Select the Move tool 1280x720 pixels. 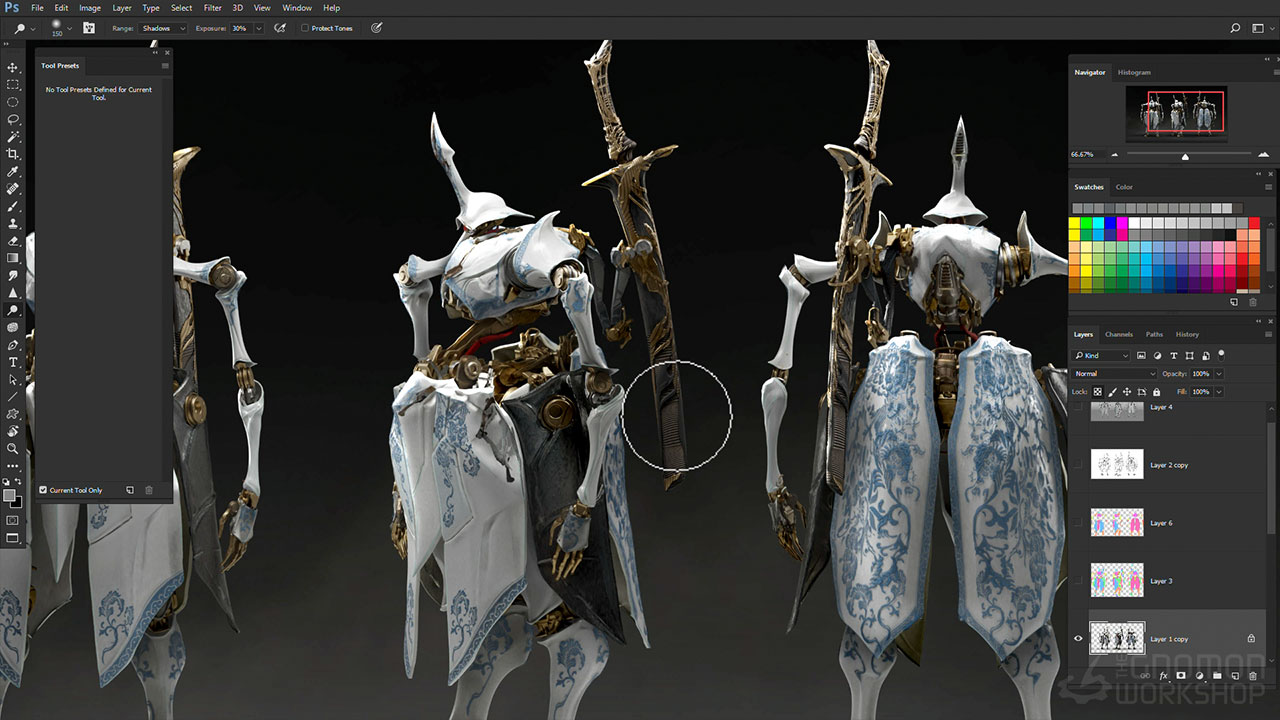click(x=13, y=68)
